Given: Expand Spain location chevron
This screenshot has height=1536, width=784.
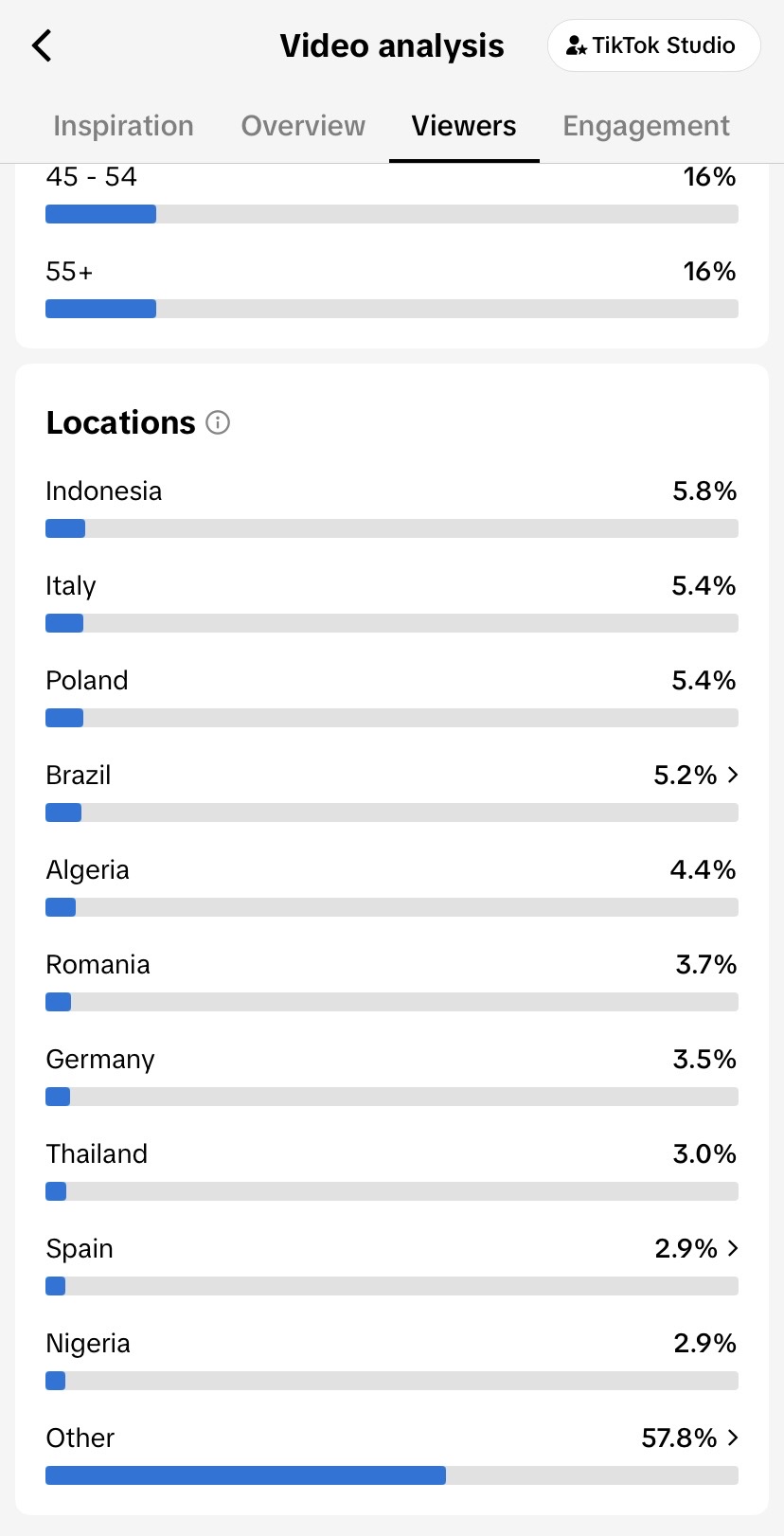Looking at the screenshot, I should pos(733,1248).
